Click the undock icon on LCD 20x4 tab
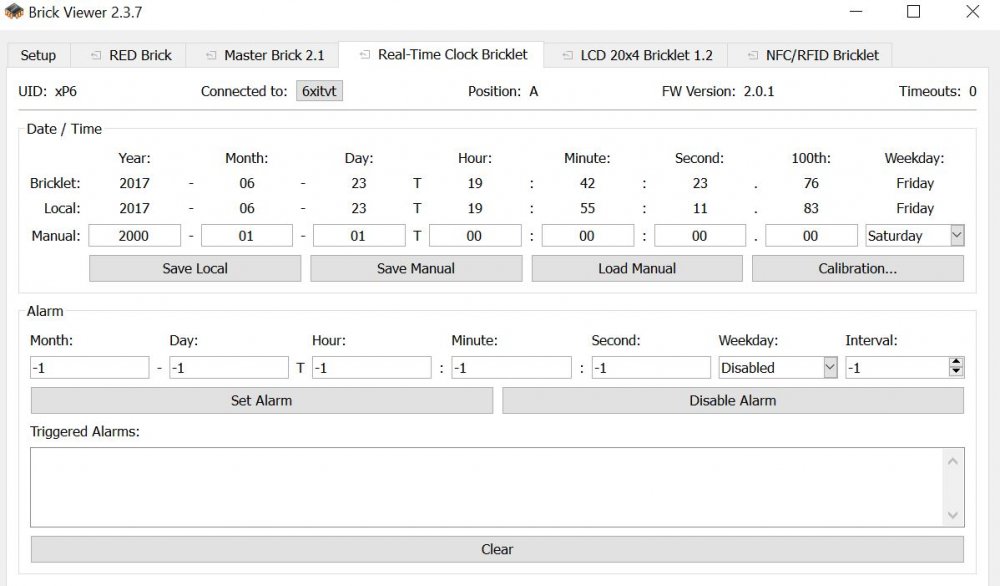This screenshot has height=586, width=1000. tap(567, 56)
